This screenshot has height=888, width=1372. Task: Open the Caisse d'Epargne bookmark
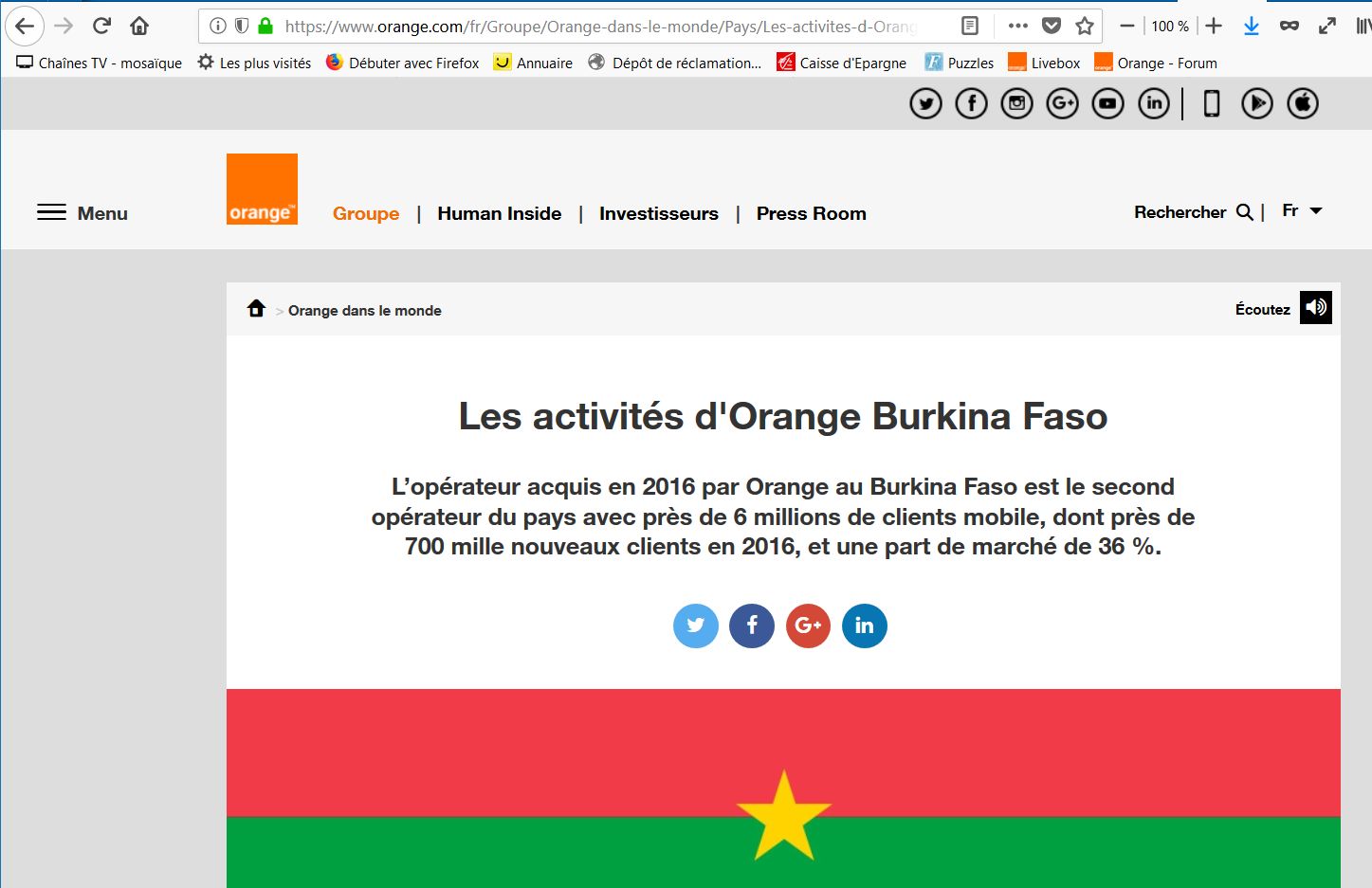click(842, 63)
